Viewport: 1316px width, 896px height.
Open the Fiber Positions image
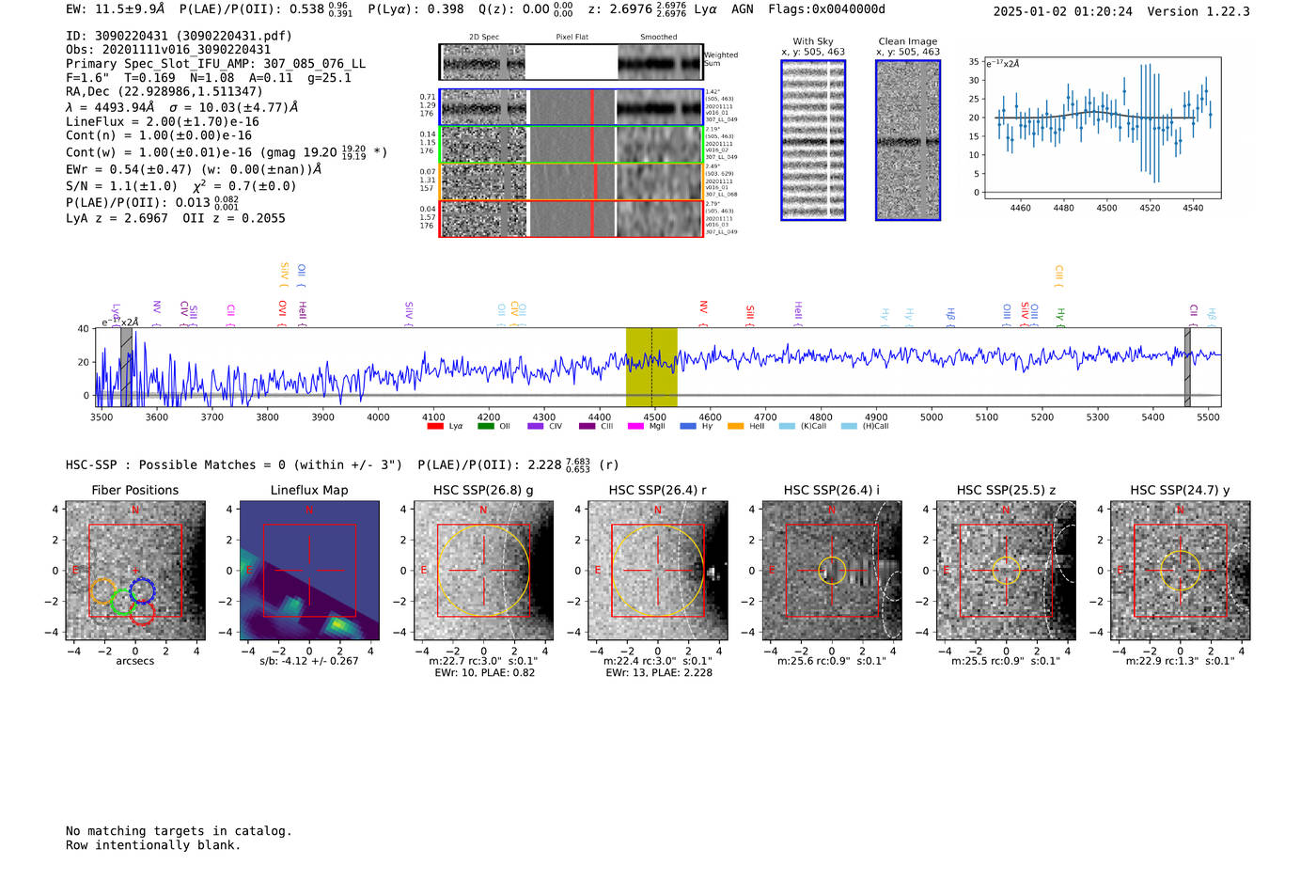(x=135, y=571)
